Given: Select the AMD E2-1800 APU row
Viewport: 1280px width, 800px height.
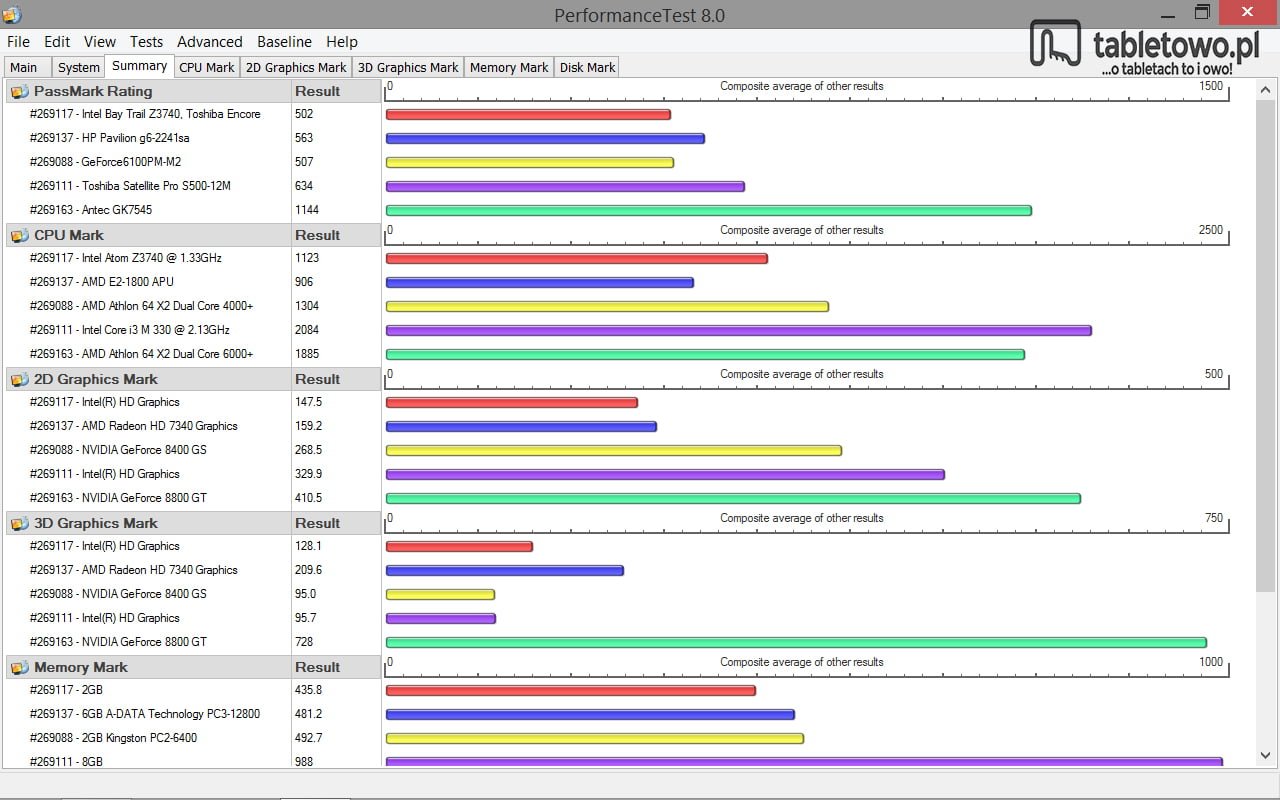Looking at the screenshot, I should coord(192,282).
